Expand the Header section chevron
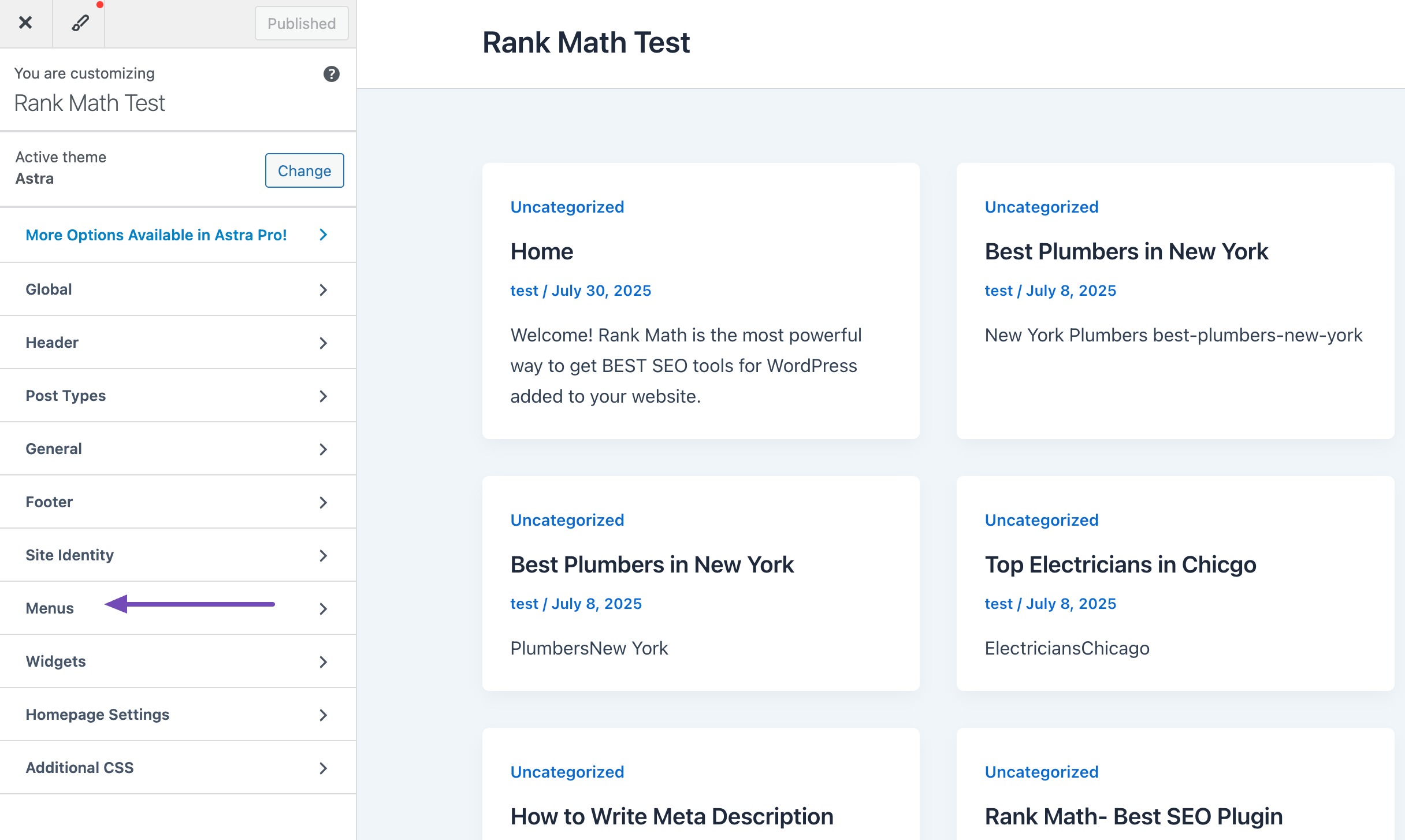This screenshot has height=840, width=1405. (x=324, y=343)
